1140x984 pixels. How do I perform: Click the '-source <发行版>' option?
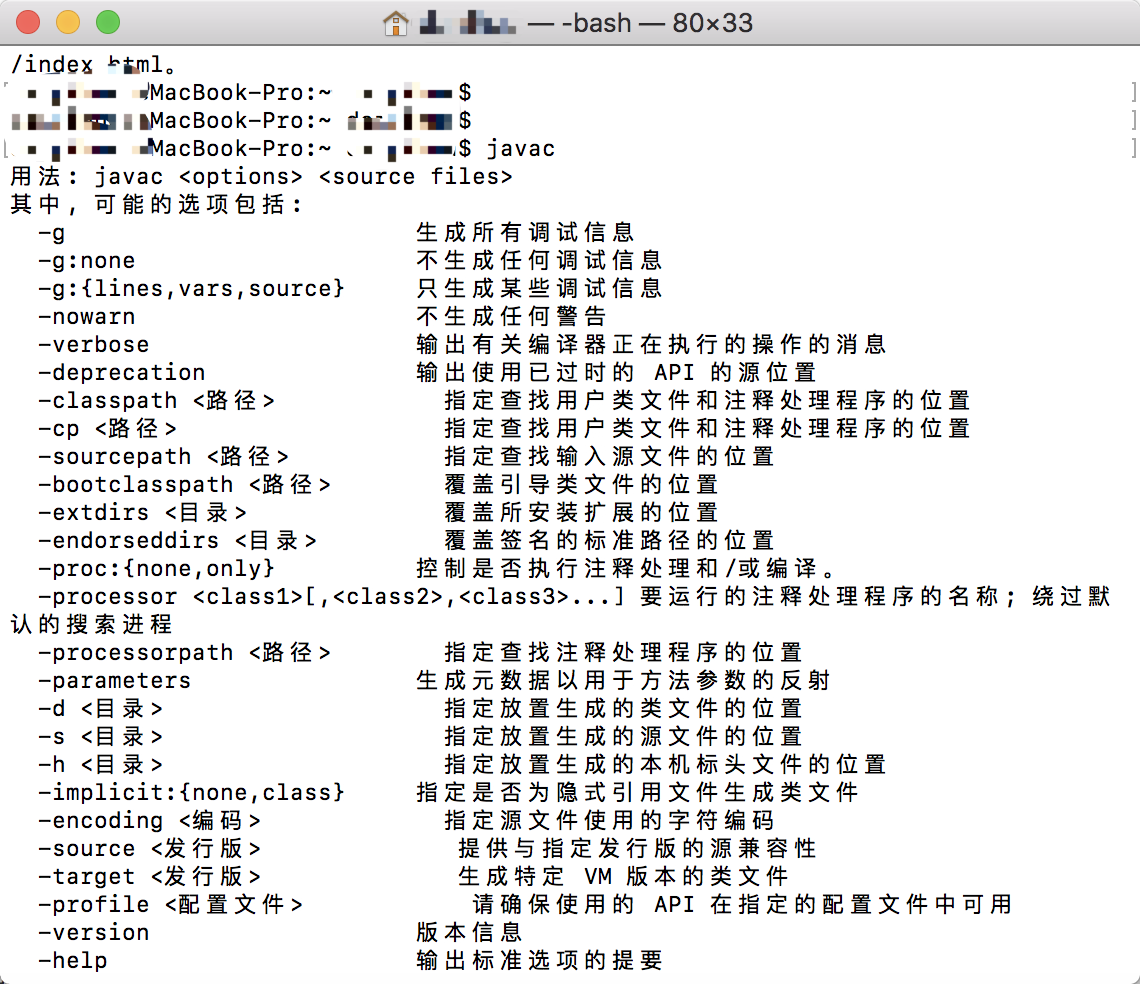pyautogui.click(x=150, y=849)
